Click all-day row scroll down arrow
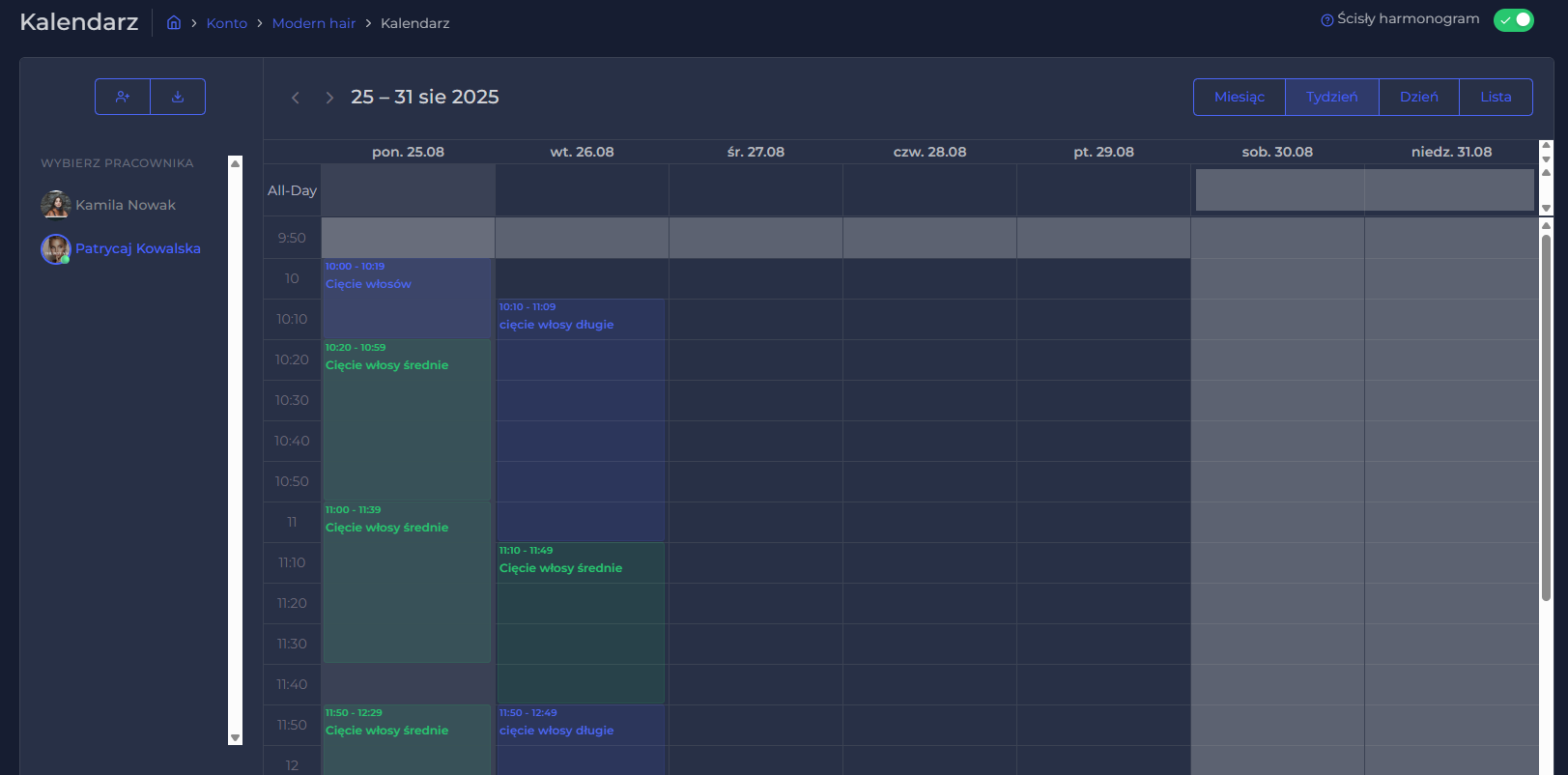Viewport: 1568px width, 775px height. tap(1546, 208)
